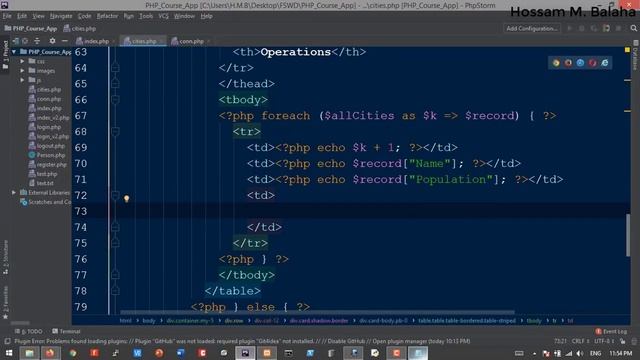Click PHP_Course_App breadcrumb in navigation bar

click(31, 29)
